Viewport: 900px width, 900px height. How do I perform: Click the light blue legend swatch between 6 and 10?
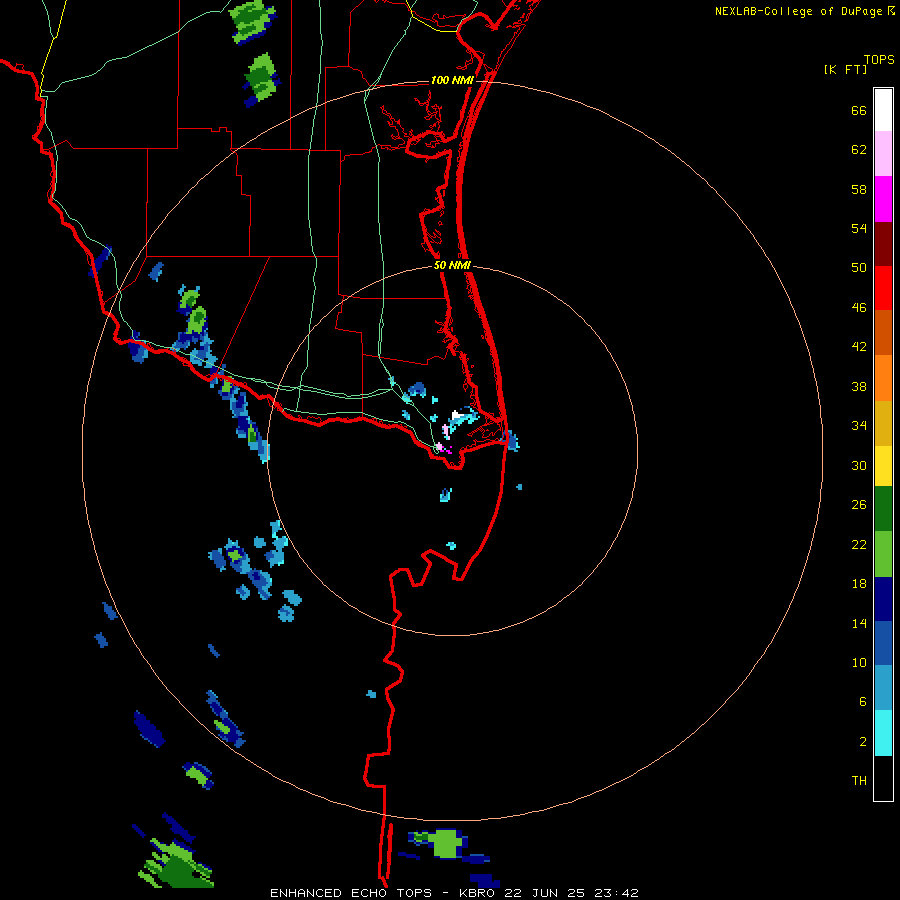tap(883, 688)
